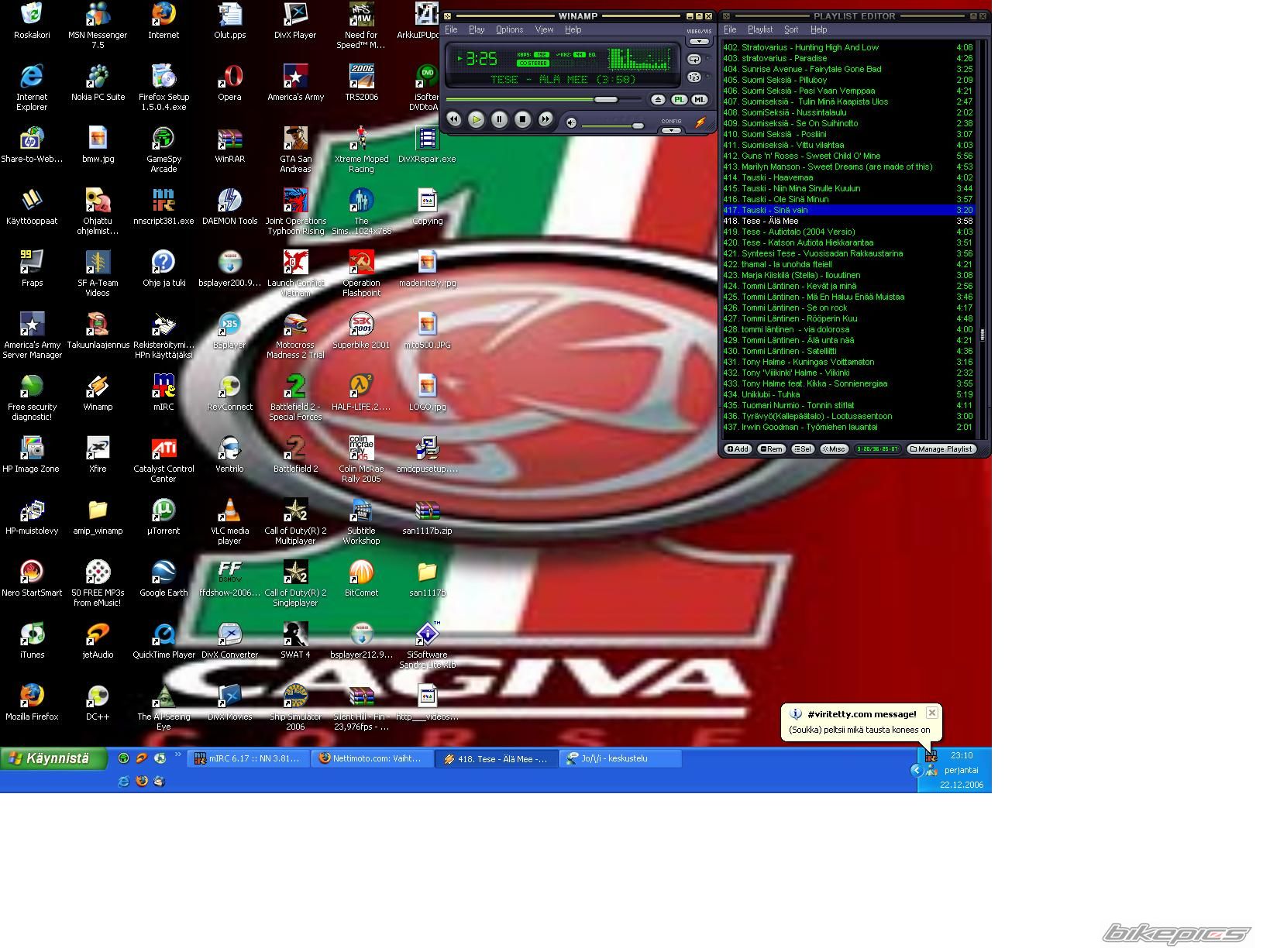Screen dimensions: 1270x952
Task: Open Roskakori recycle bin
Action: (32, 20)
